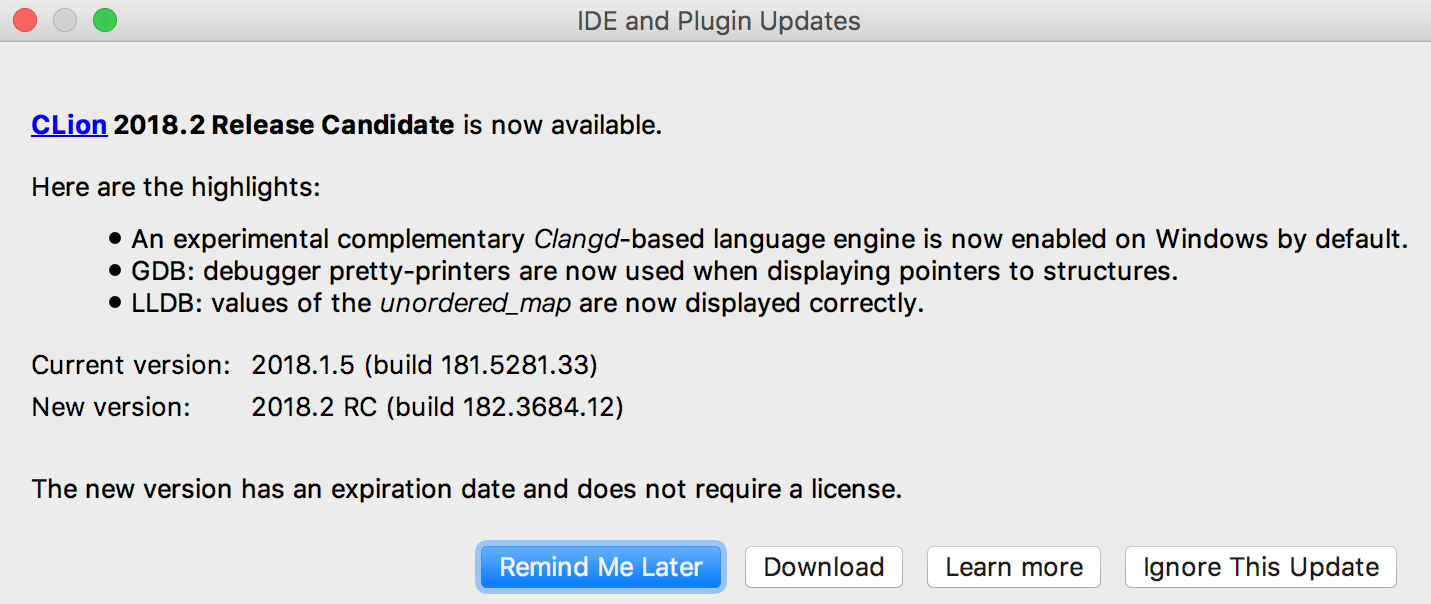The height and width of the screenshot is (604, 1431).
Task: Click the green zoom traffic light
Action: pos(103,19)
